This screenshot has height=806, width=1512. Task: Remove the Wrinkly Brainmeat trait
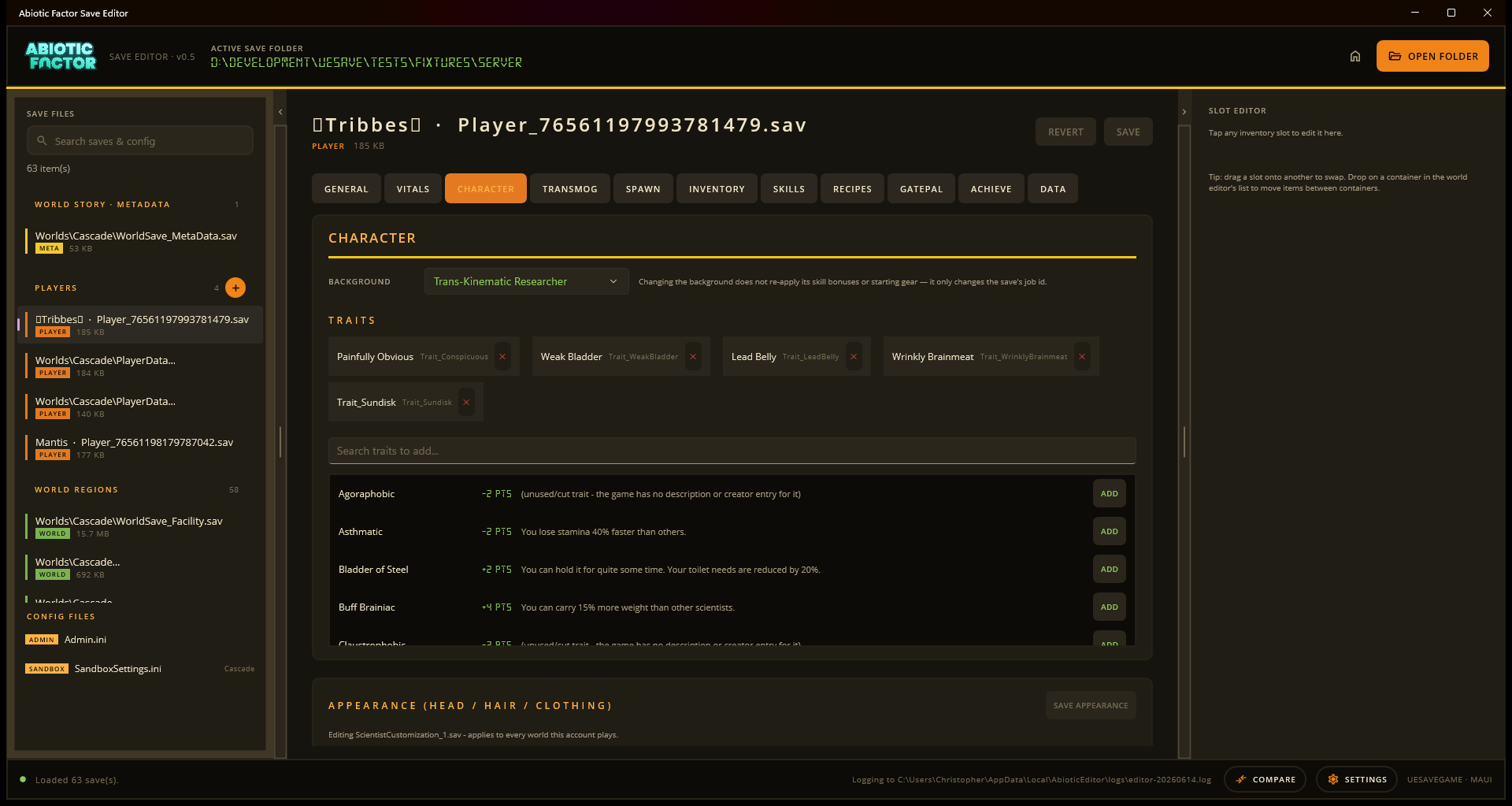pos(1082,357)
